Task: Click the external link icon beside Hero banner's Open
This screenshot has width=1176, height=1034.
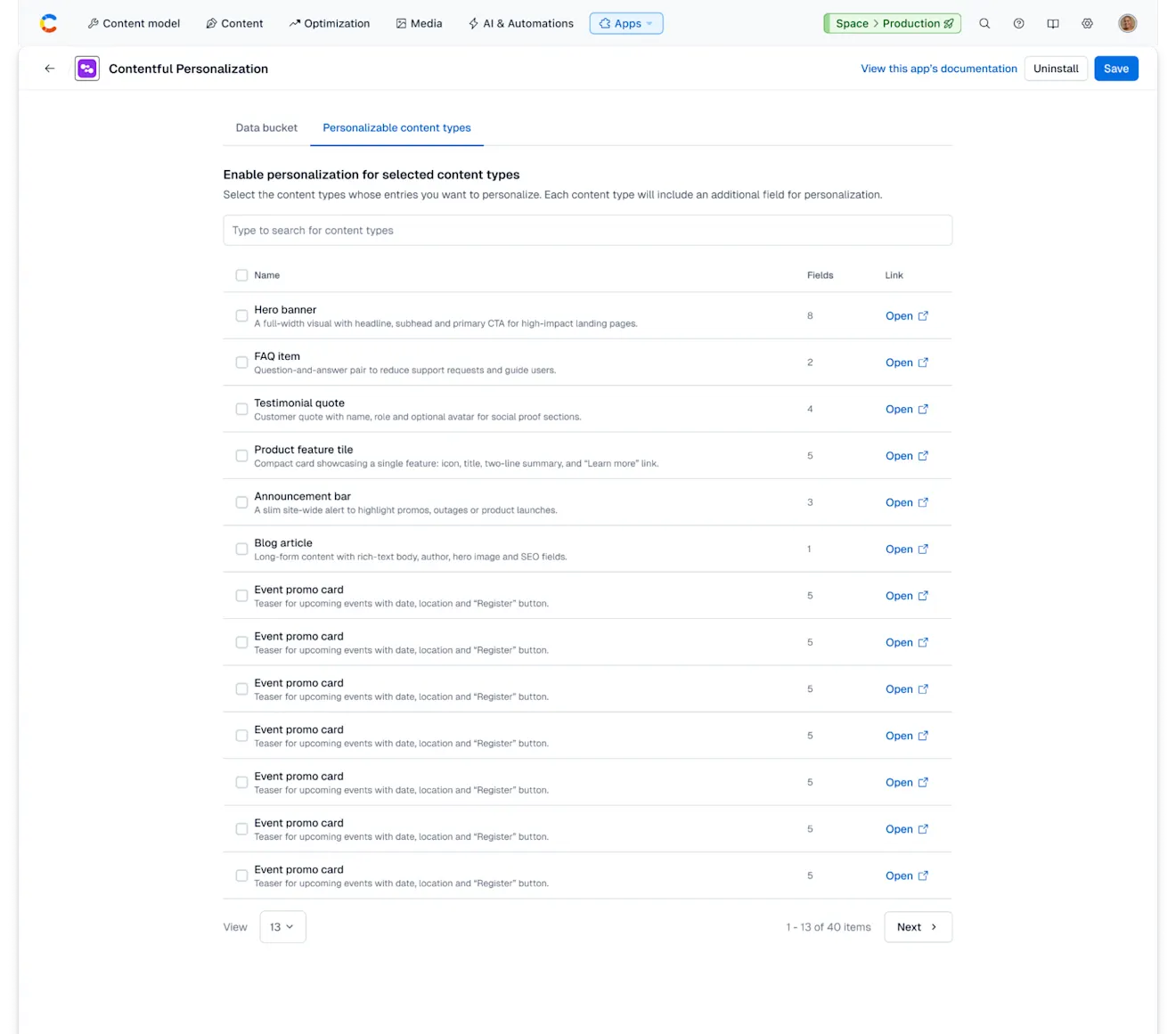Action: point(923,315)
